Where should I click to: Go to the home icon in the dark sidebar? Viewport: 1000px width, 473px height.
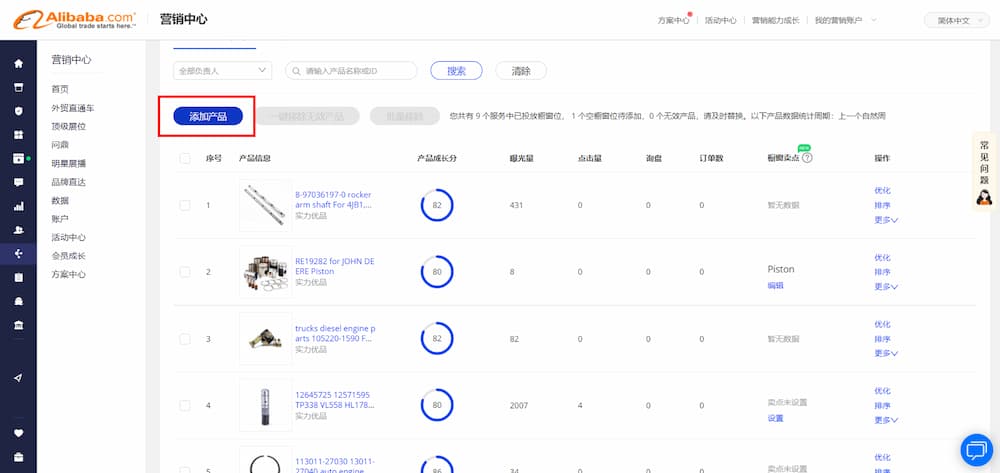(18, 63)
